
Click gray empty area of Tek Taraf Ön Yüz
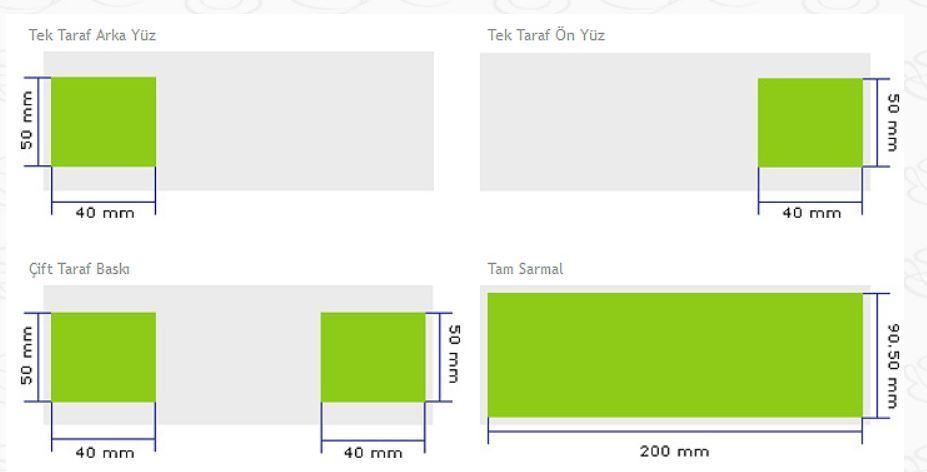(x=618, y=122)
